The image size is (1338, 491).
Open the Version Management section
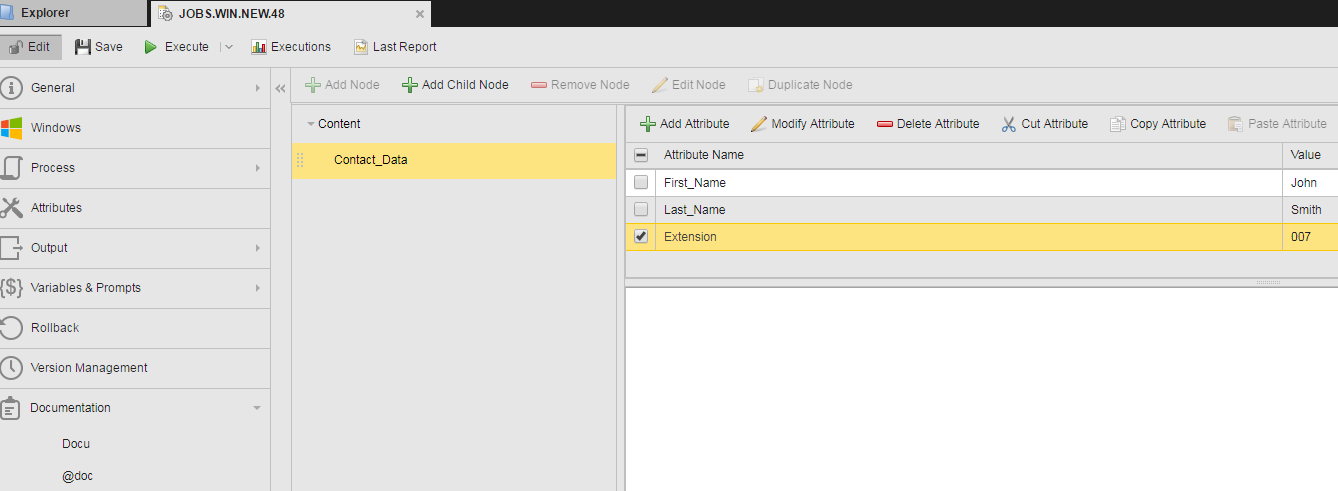135,368
